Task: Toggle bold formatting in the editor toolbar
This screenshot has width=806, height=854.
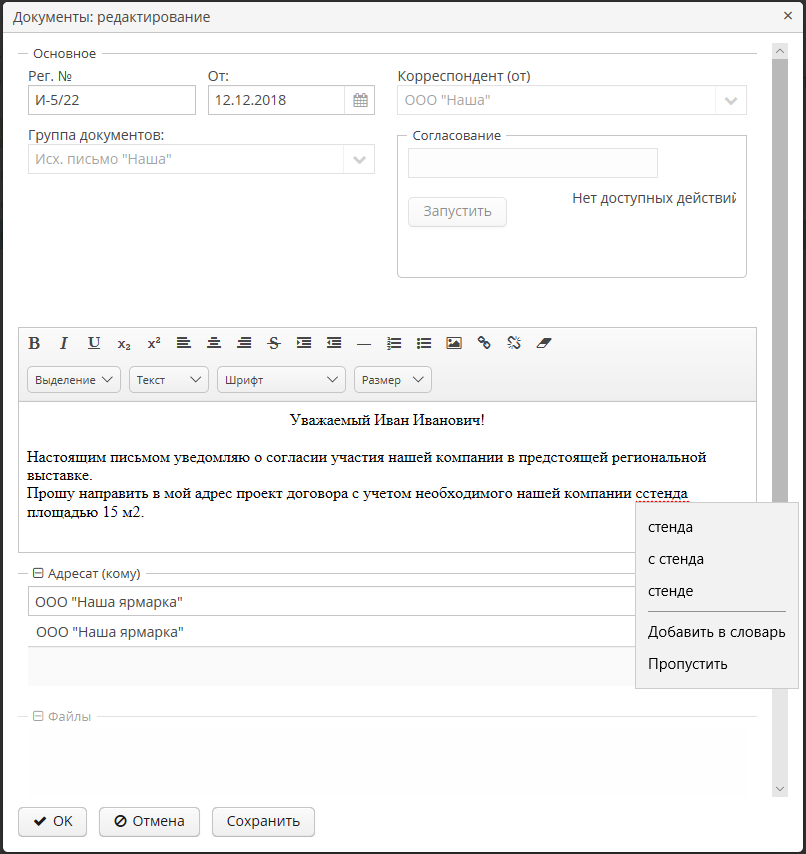Action: coord(34,343)
